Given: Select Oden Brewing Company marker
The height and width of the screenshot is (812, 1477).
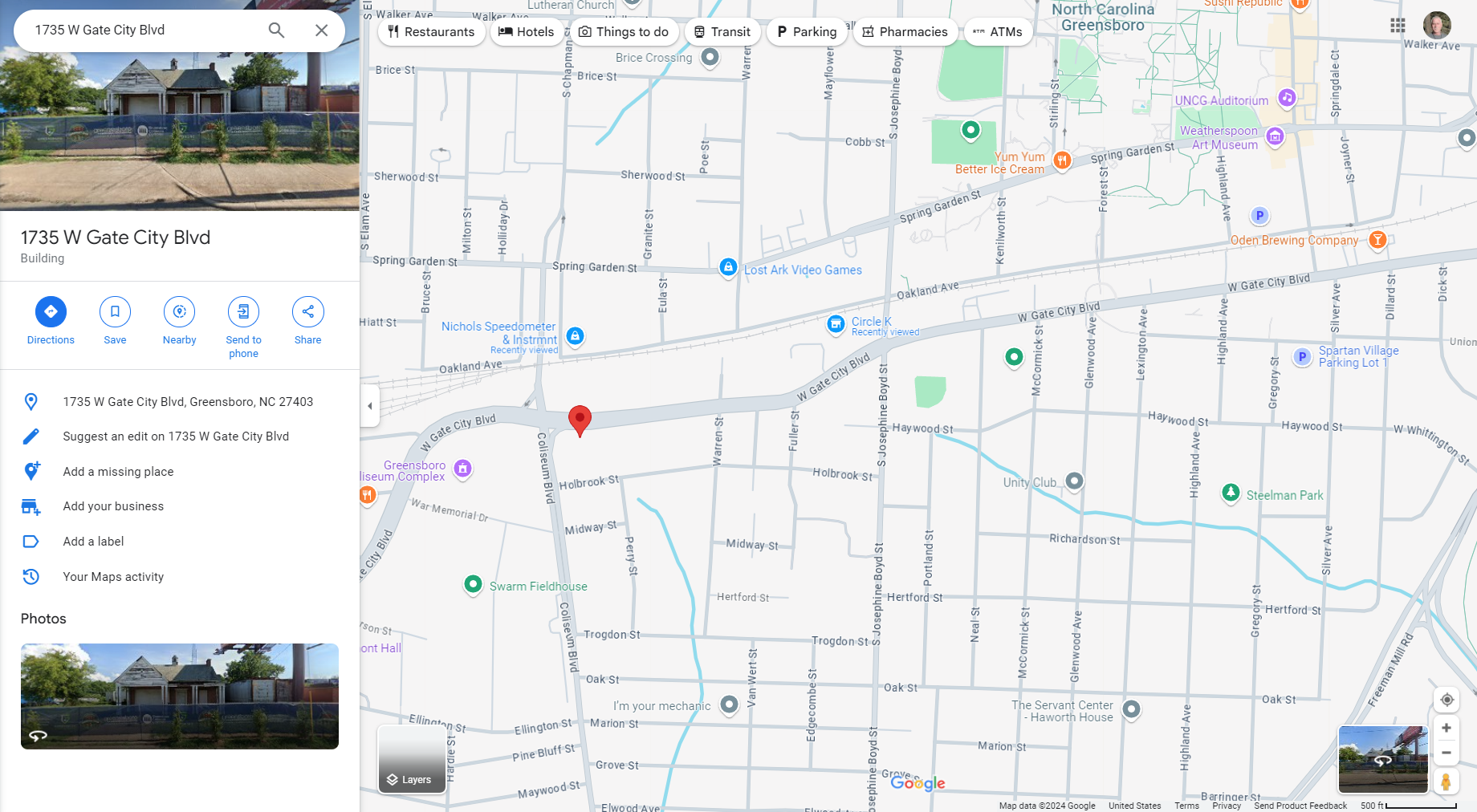Looking at the screenshot, I should [x=1377, y=240].
